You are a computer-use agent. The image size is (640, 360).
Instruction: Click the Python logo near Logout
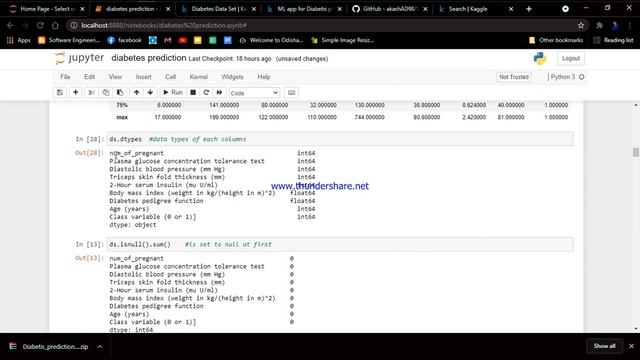[540, 58]
